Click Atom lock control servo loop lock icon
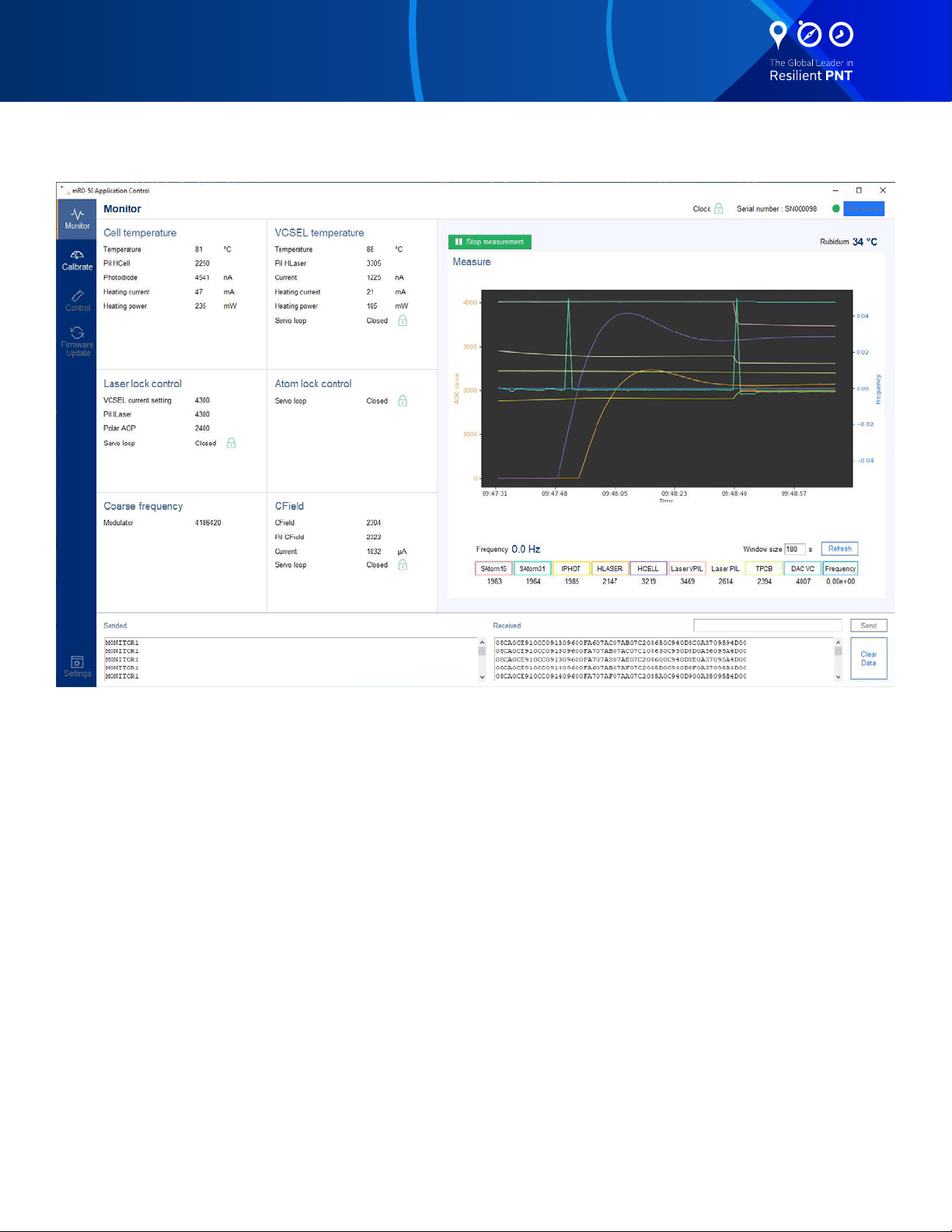Image resolution: width=952 pixels, height=1232 pixels. coord(403,400)
